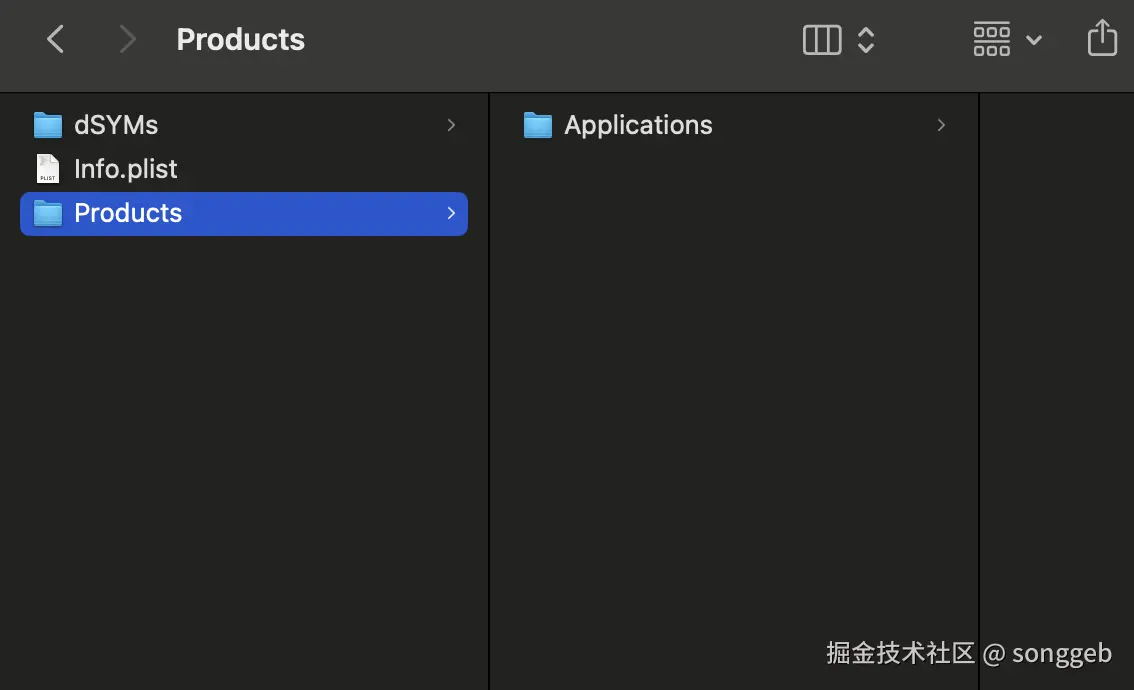Open the grouping dropdown chevron
Viewport: 1134px width, 690px height.
click(x=1034, y=40)
